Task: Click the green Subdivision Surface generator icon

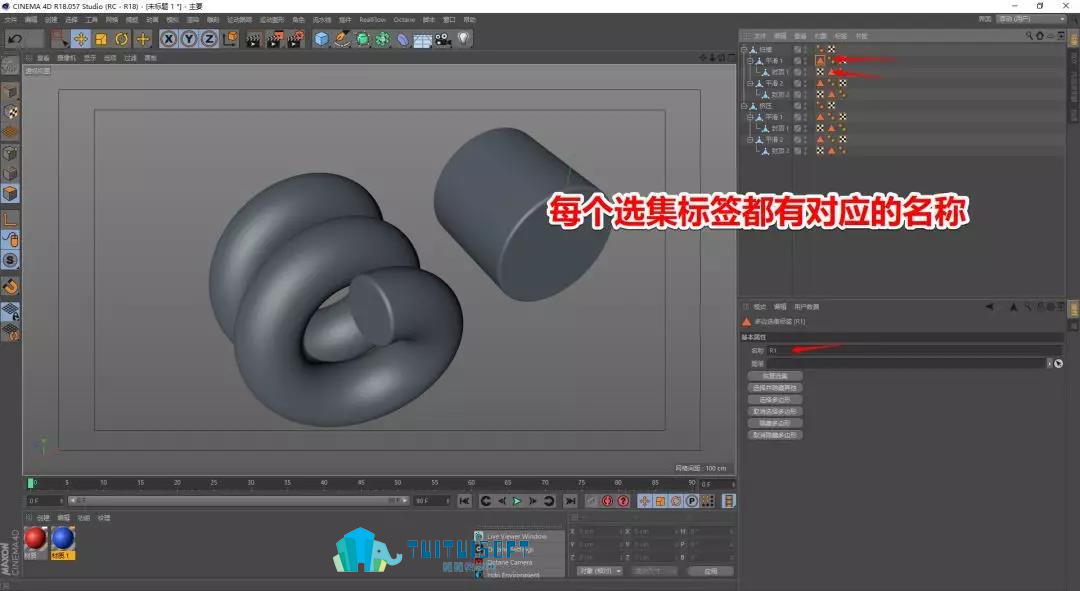Action: click(x=363, y=39)
